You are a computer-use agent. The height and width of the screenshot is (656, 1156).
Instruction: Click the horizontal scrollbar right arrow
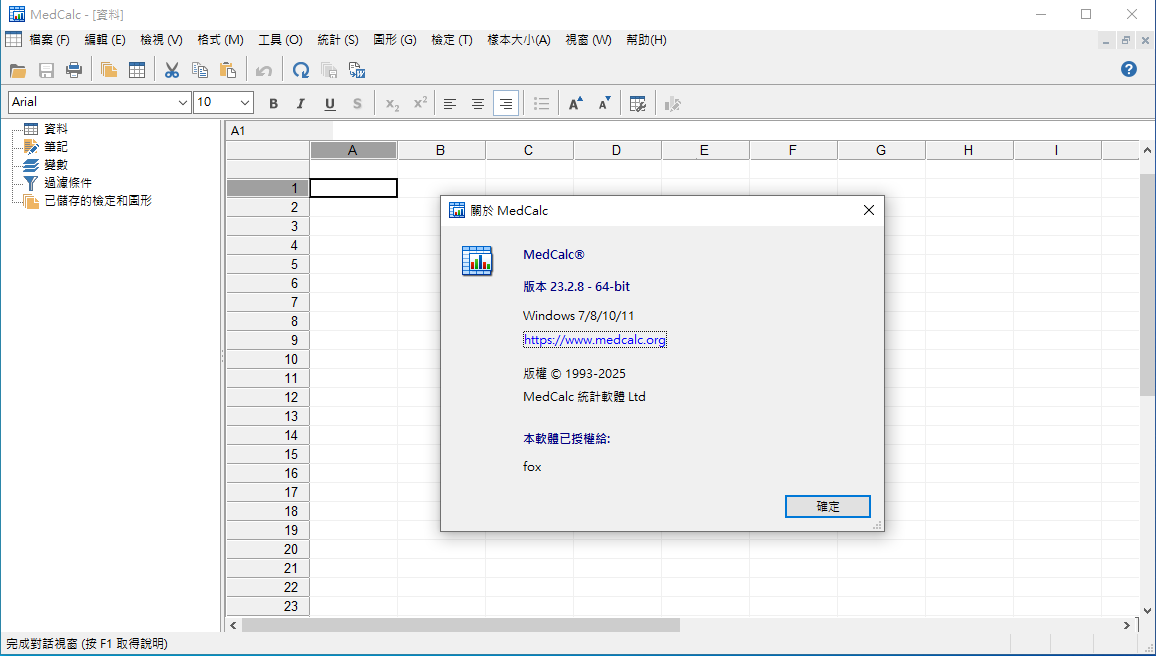tap(1127, 625)
